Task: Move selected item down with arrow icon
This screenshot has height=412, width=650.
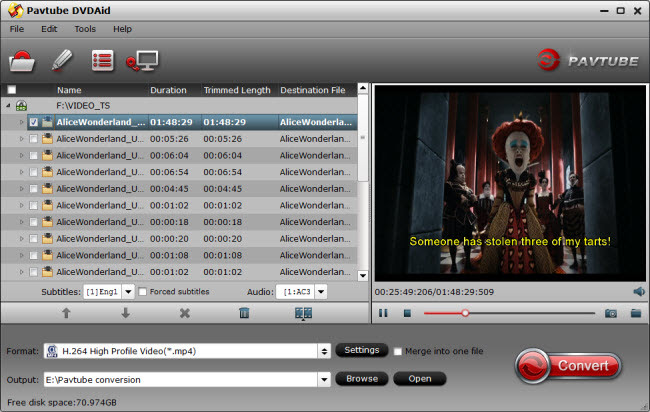Action: (x=126, y=313)
